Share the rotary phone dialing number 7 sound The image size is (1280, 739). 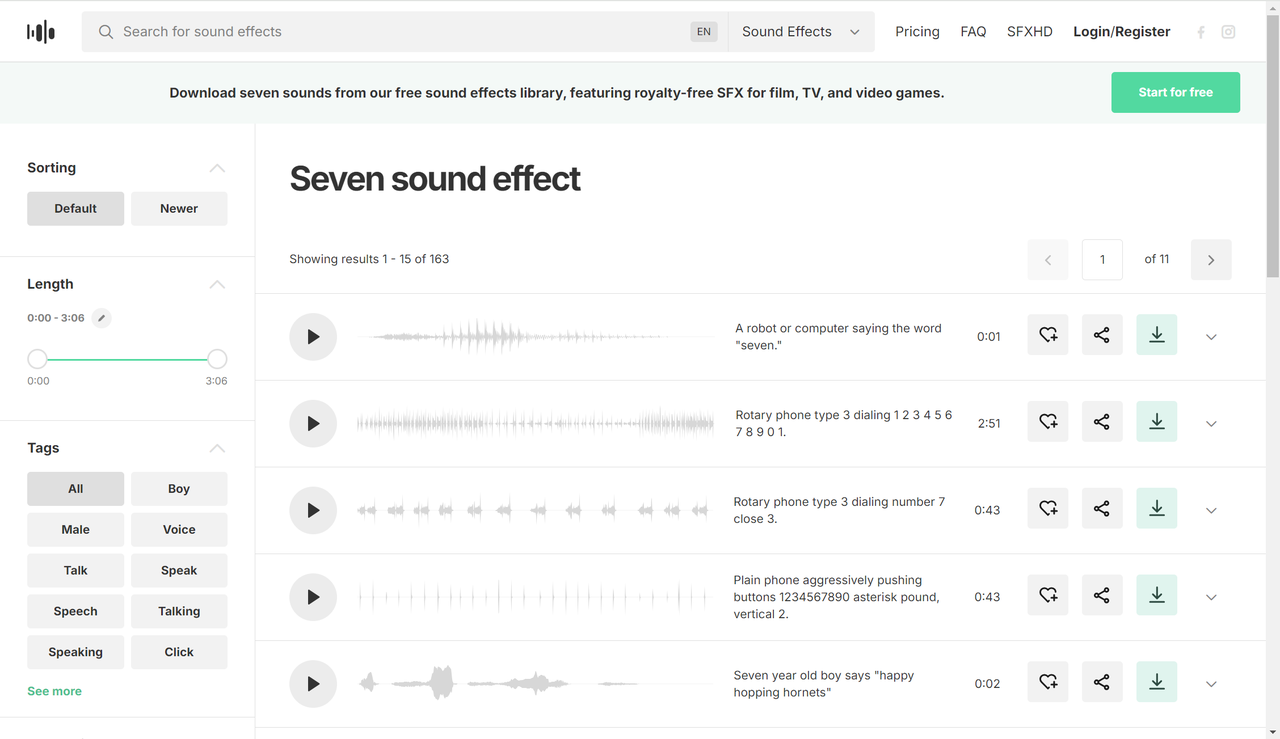(1102, 508)
